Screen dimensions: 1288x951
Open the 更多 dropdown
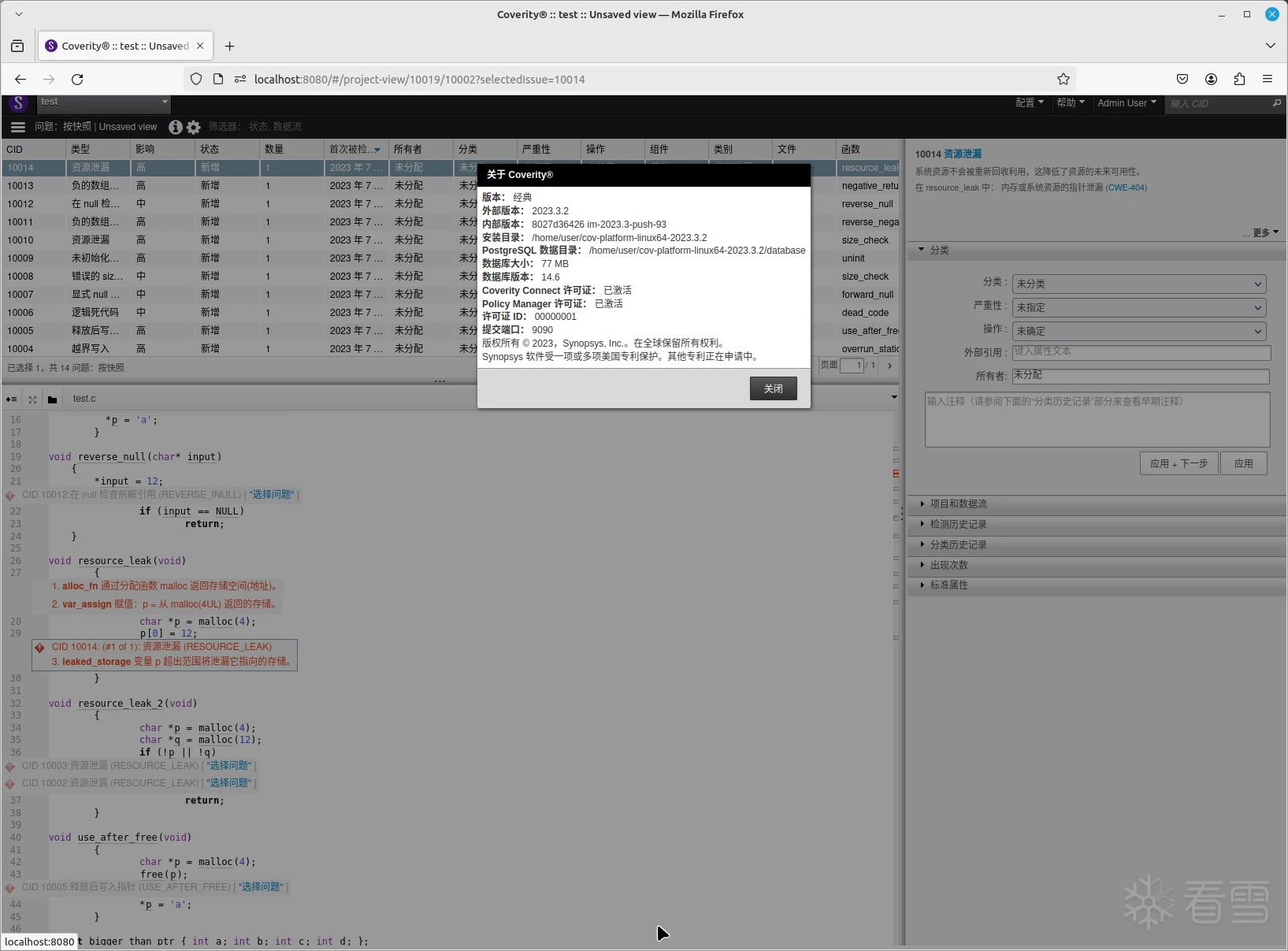pos(1265,233)
